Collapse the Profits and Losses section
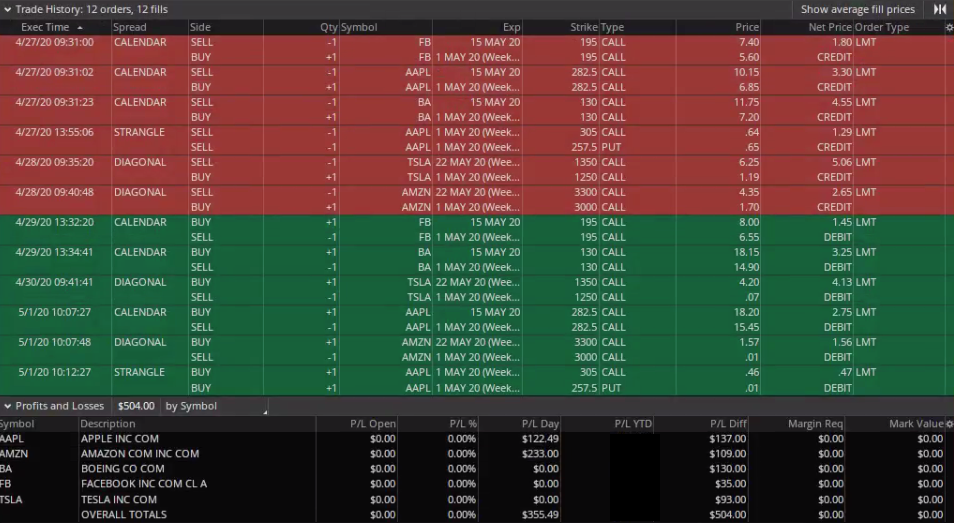This screenshot has width=954, height=523. click(x=7, y=406)
